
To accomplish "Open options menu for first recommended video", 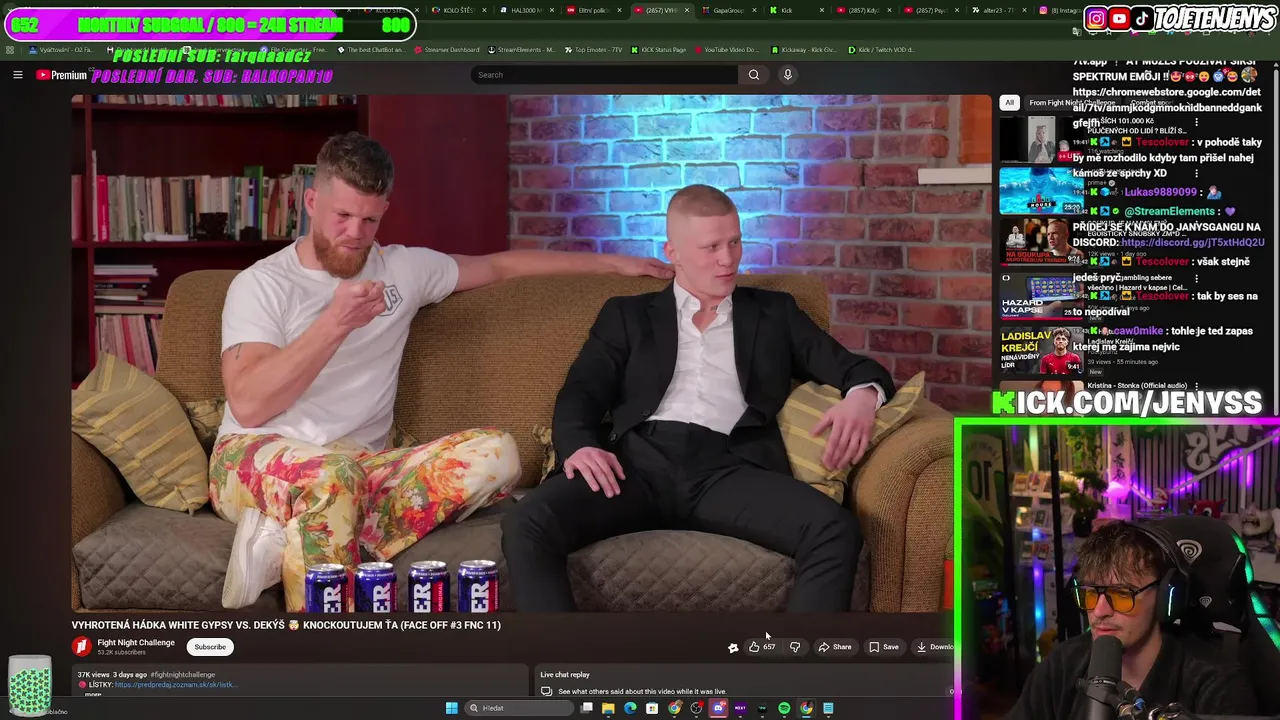I will pyautogui.click(x=1196, y=122).
